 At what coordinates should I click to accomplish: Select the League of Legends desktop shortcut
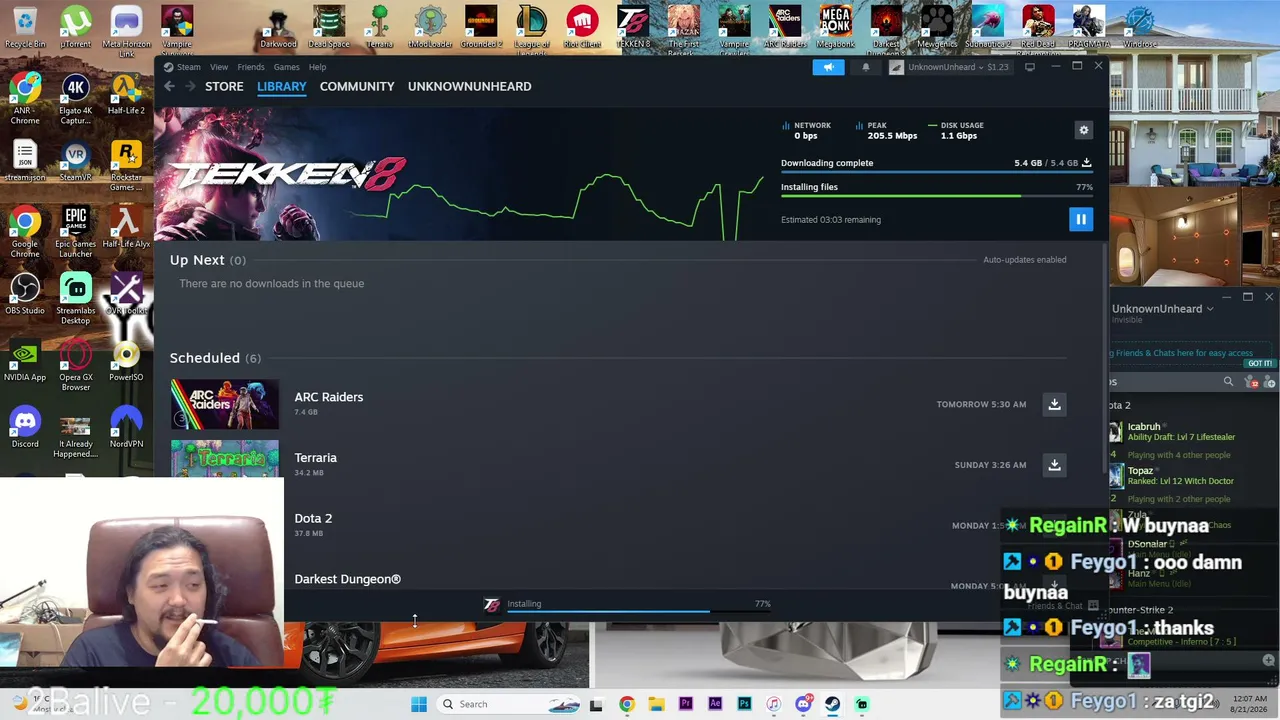pos(532,28)
